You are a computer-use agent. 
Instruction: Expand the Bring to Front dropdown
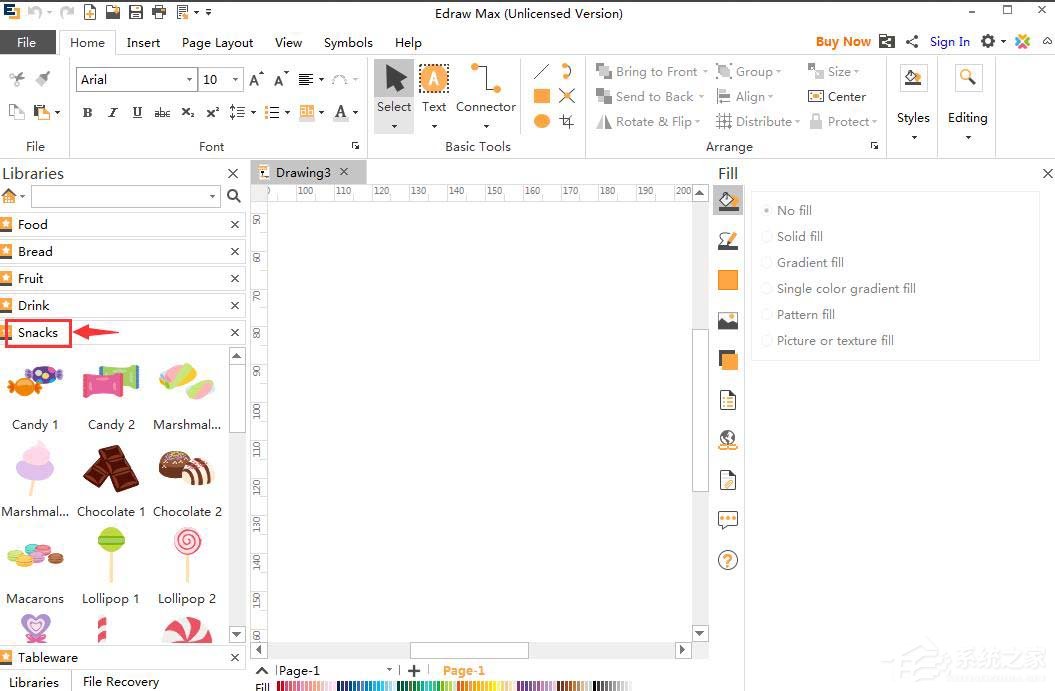704,72
